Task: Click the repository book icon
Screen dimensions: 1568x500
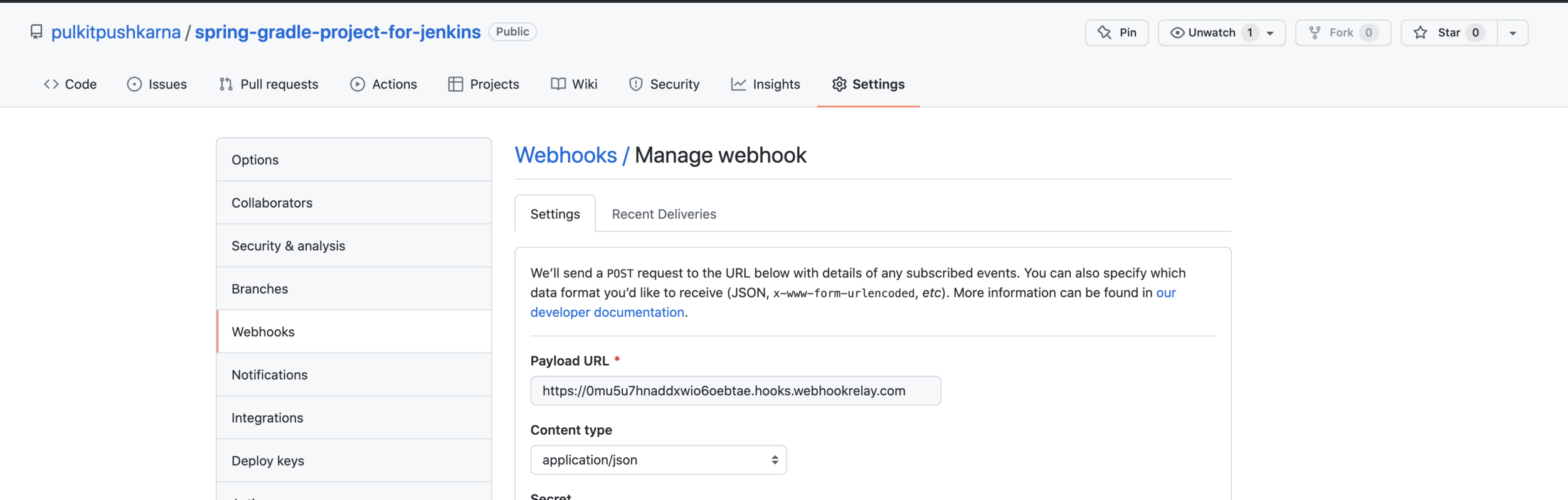Action: click(36, 32)
